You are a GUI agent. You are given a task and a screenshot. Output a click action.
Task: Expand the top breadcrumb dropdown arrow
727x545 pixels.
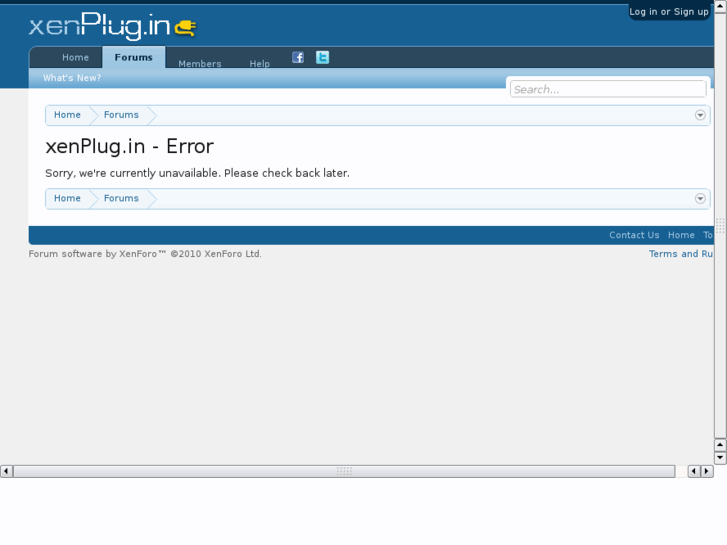click(x=700, y=115)
